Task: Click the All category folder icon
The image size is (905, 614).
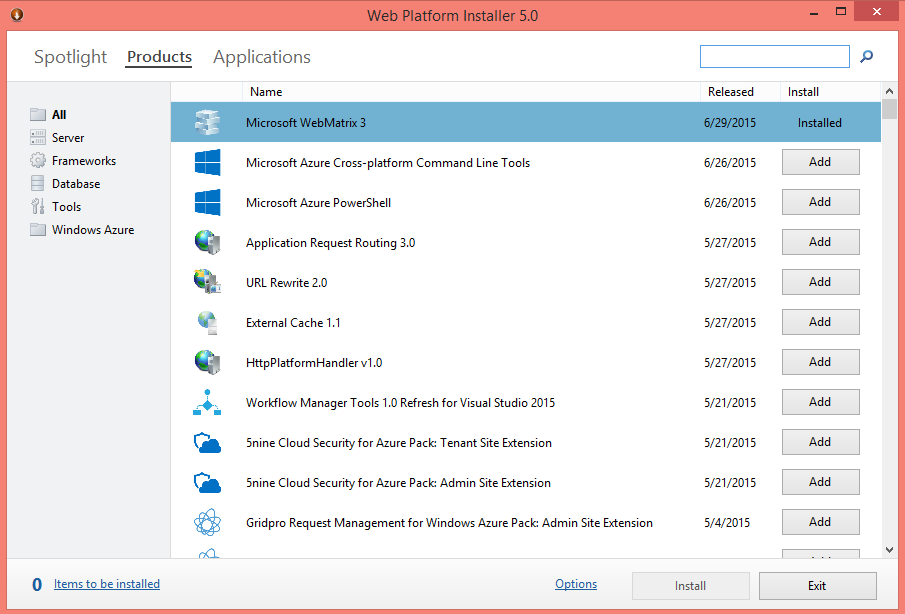Action: point(38,114)
